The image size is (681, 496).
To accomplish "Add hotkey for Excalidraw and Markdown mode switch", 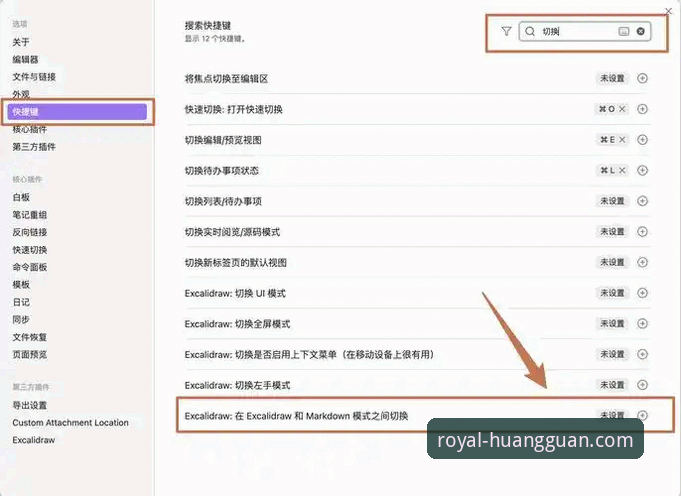I will 642,416.
